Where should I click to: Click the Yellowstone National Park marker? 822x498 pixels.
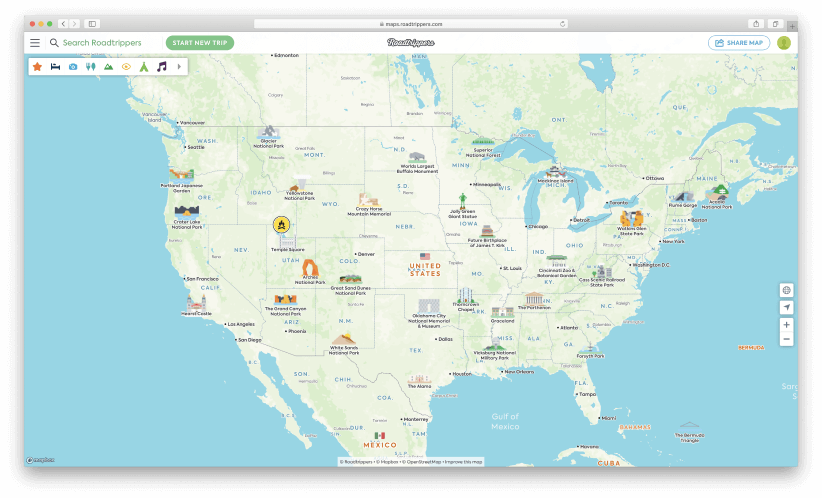(300, 183)
